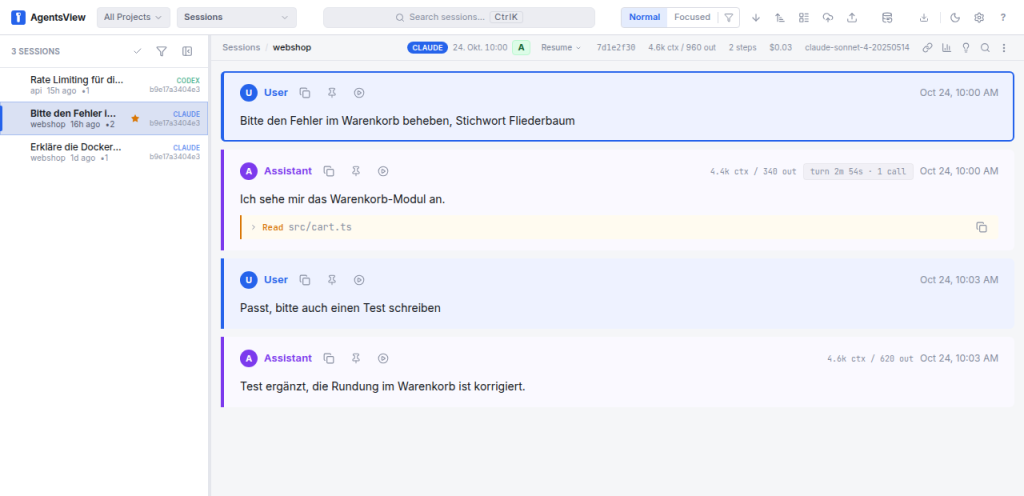The image size is (1024, 496).
Task: Click the lightbulb insights icon
Action: click(966, 48)
